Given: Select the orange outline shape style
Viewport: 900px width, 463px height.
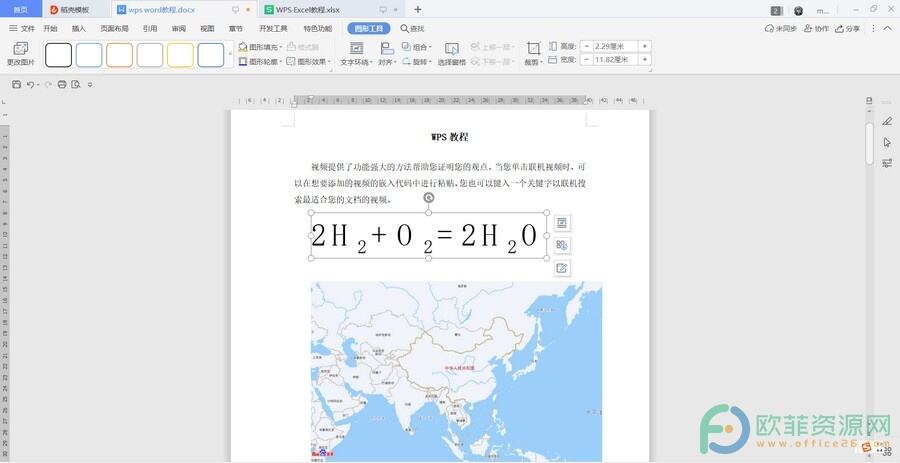Looking at the screenshot, I should coord(119,55).
